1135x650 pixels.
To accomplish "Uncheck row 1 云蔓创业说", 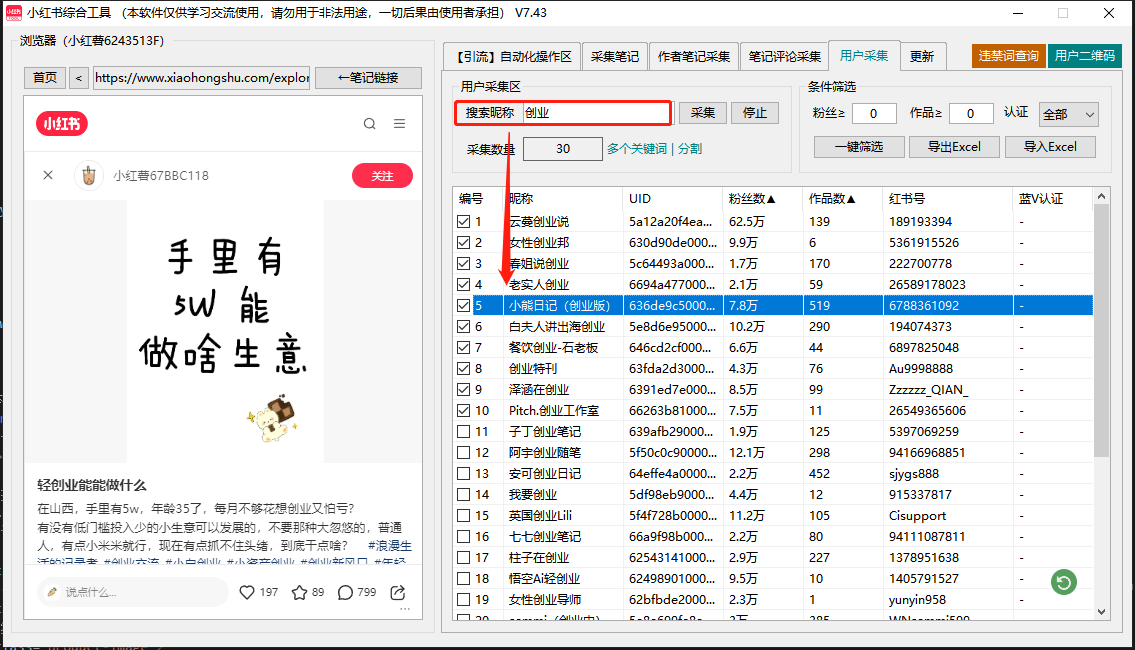I will tap(464, 221).
